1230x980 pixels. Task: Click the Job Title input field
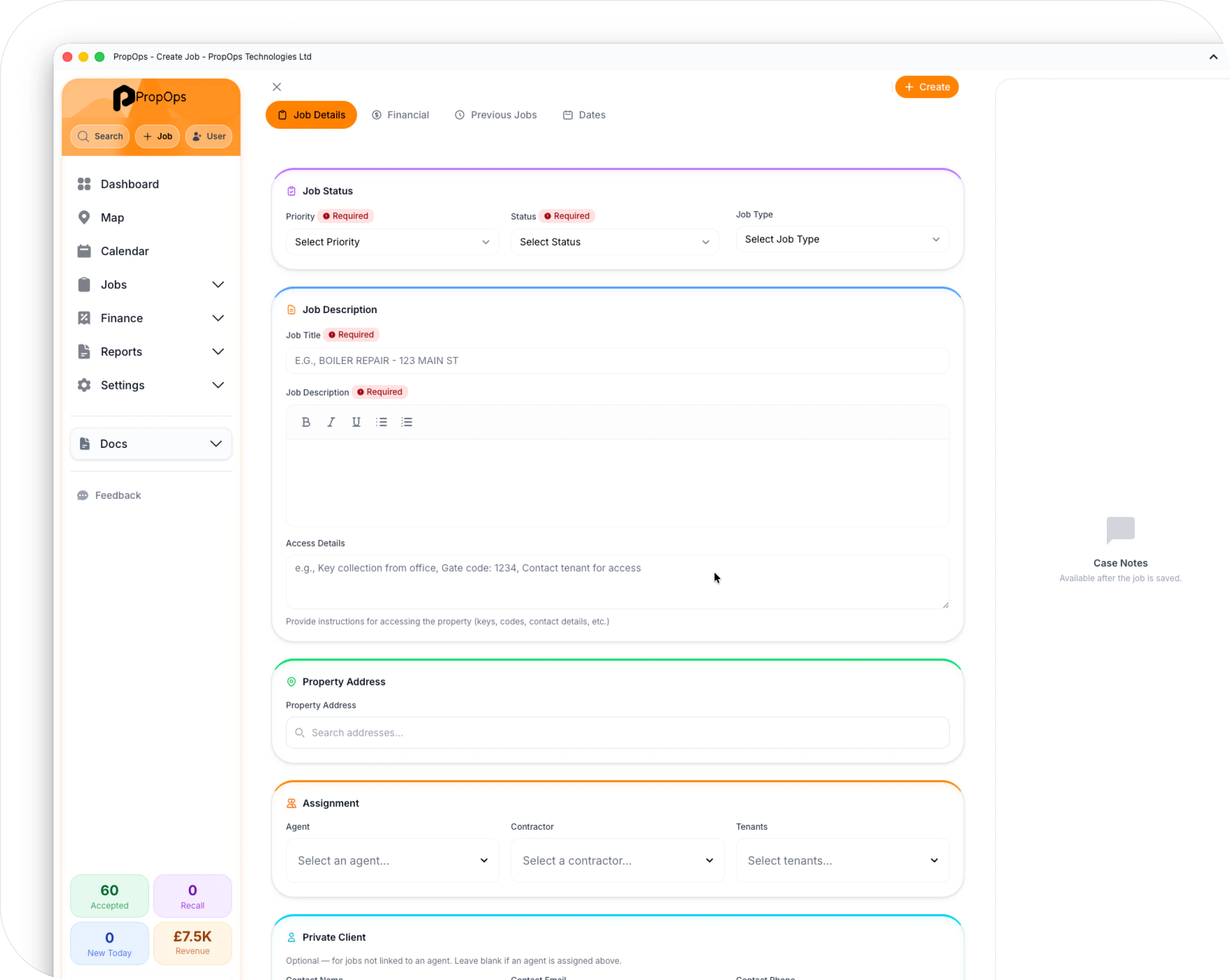[618, 361]
